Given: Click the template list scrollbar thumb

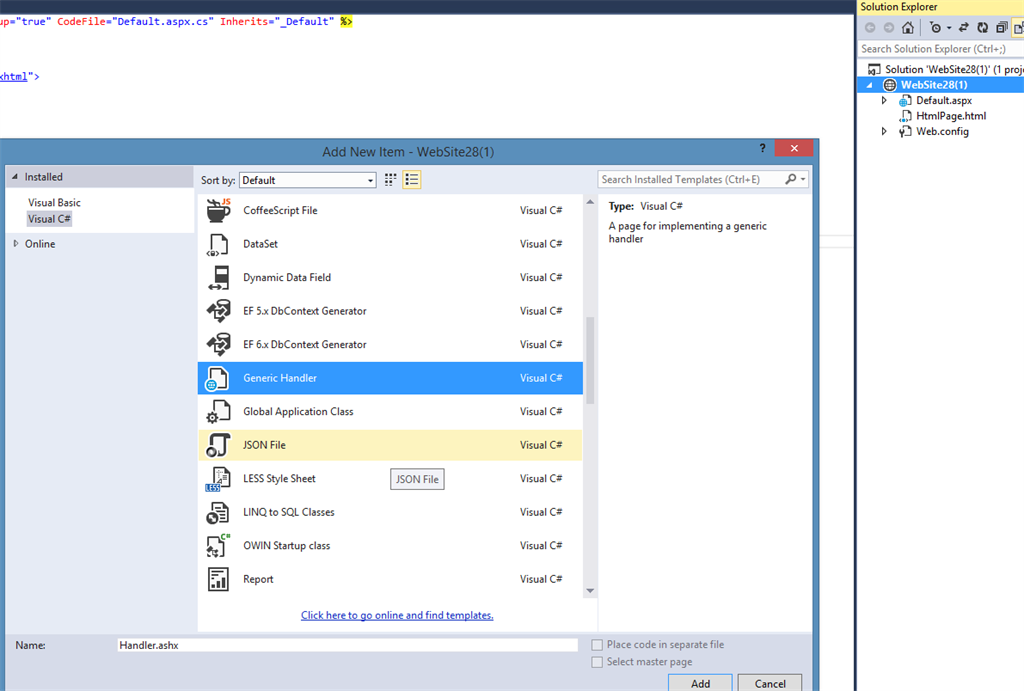Looking at the screenshot, I should 590,360.
